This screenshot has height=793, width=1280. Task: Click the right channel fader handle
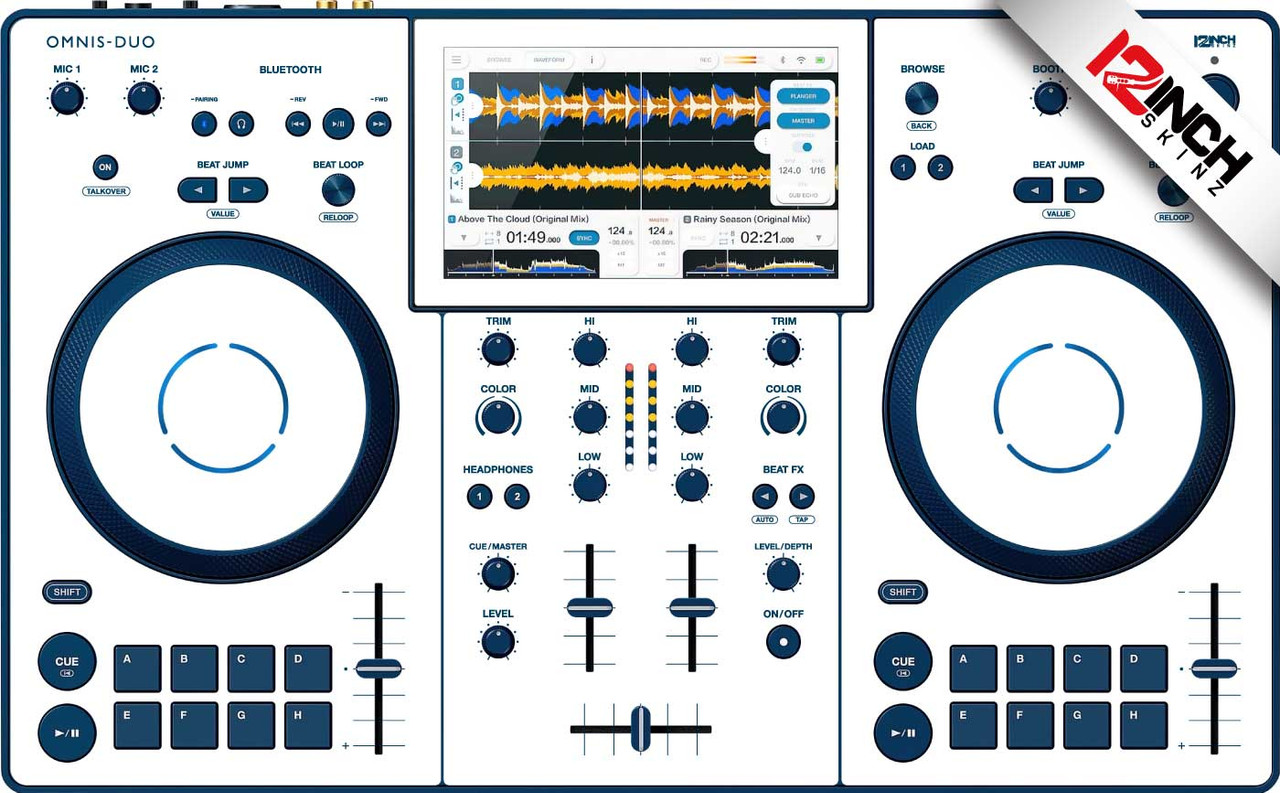point(692,607)
